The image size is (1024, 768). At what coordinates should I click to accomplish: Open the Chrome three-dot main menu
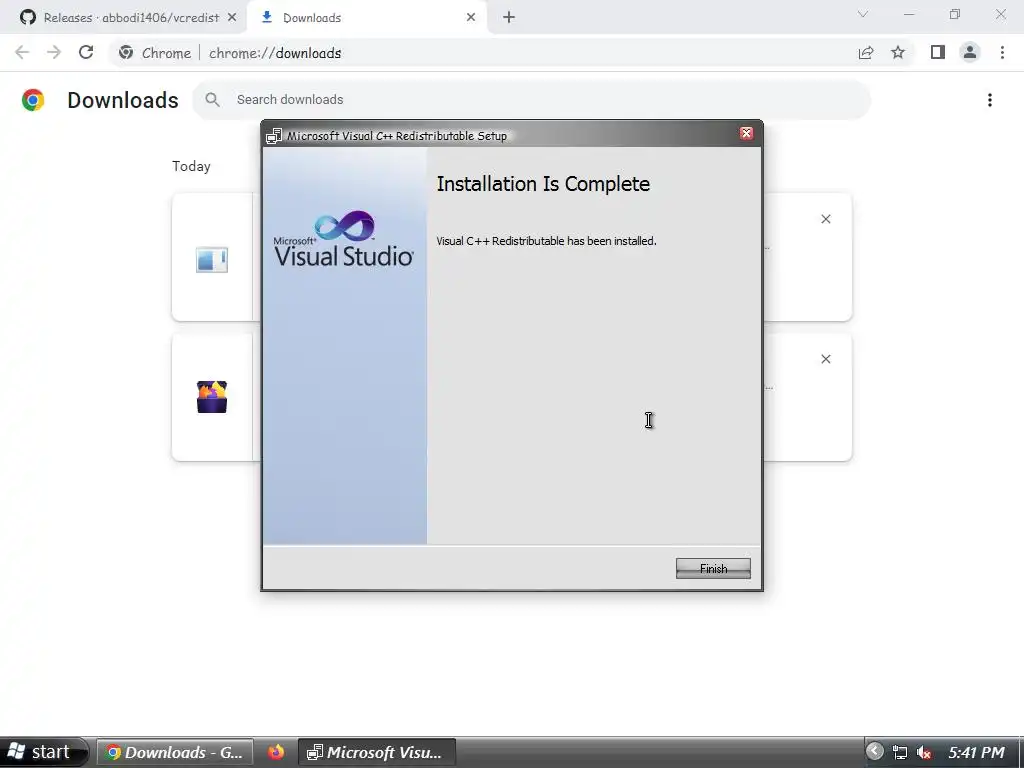(1002, 52)
